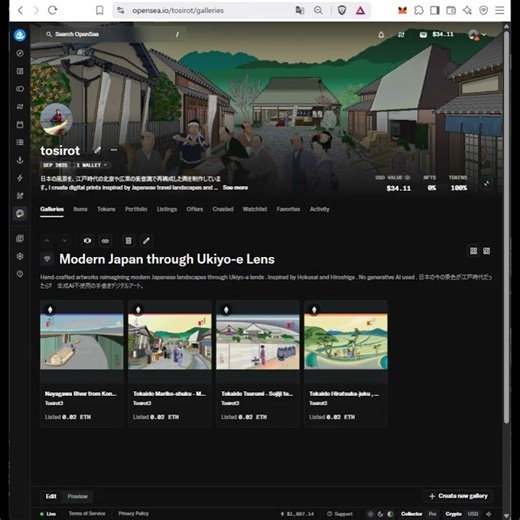Delete gallery using the trash icon
The image size is (520, 520).
coord(128,241)
